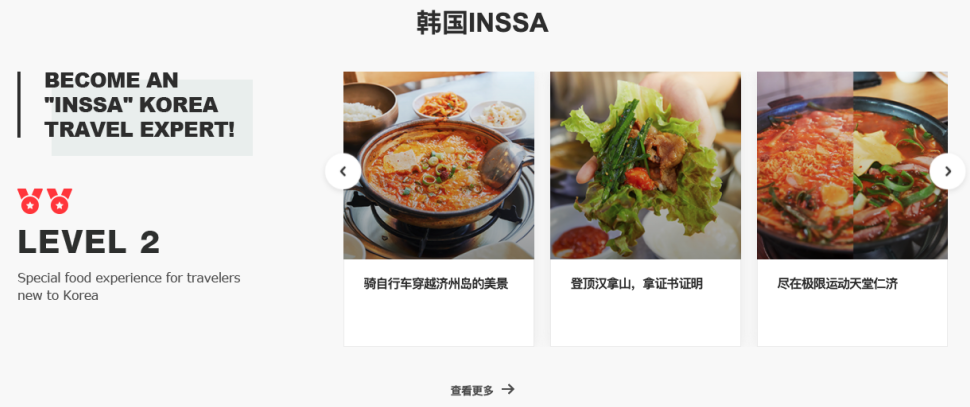The height and width of the screenshot is (407, 970).
Task: Select the lettuce wrap food photo
Action: click(645, 165)
